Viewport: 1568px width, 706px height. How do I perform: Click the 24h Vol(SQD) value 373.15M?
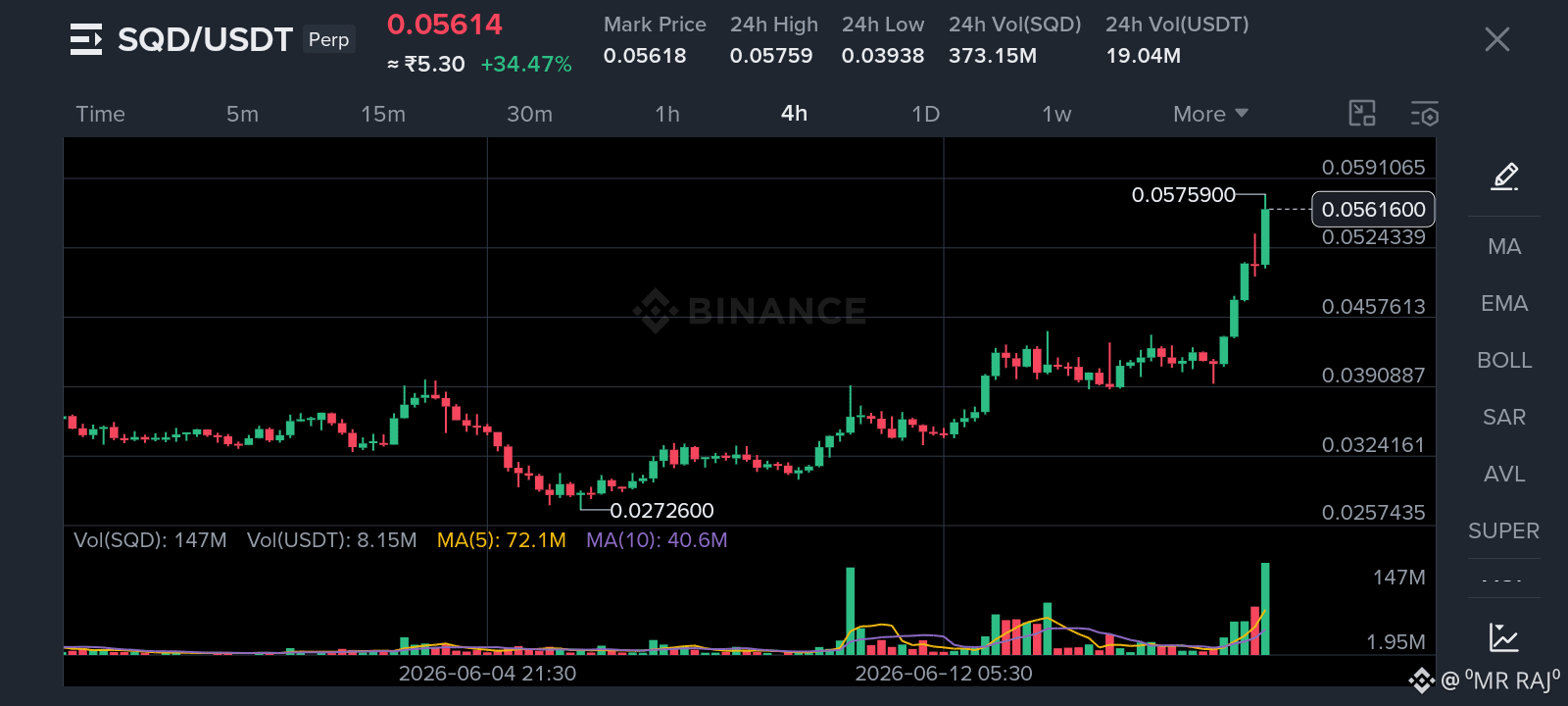click(x=993, y=56)
